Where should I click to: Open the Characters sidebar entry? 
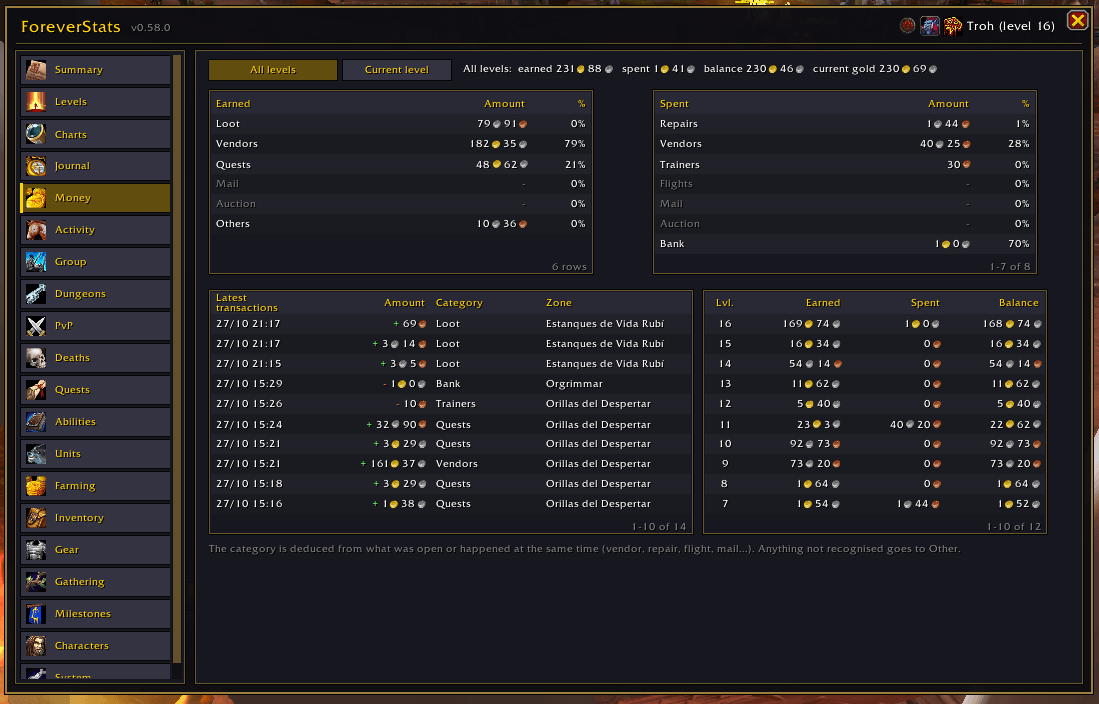point(95,646)
